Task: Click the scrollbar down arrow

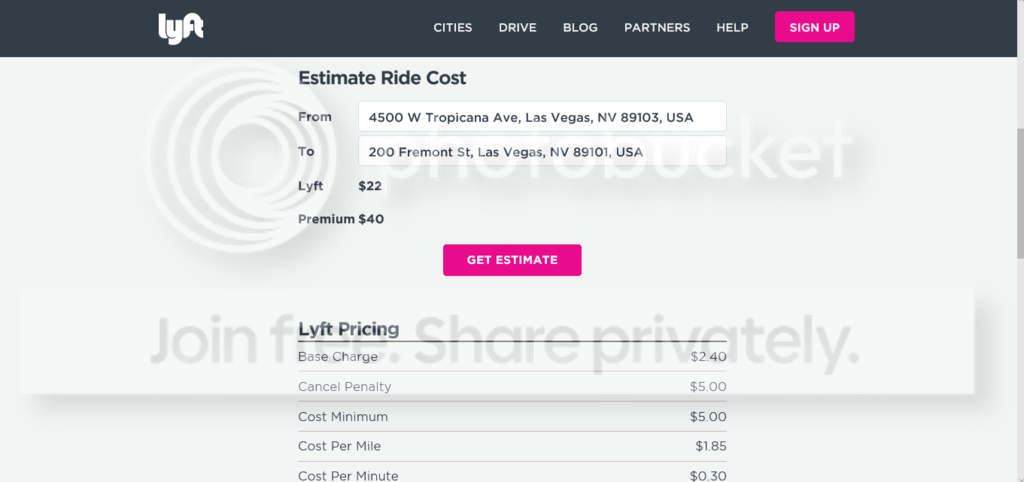Action: [1017, 475]
